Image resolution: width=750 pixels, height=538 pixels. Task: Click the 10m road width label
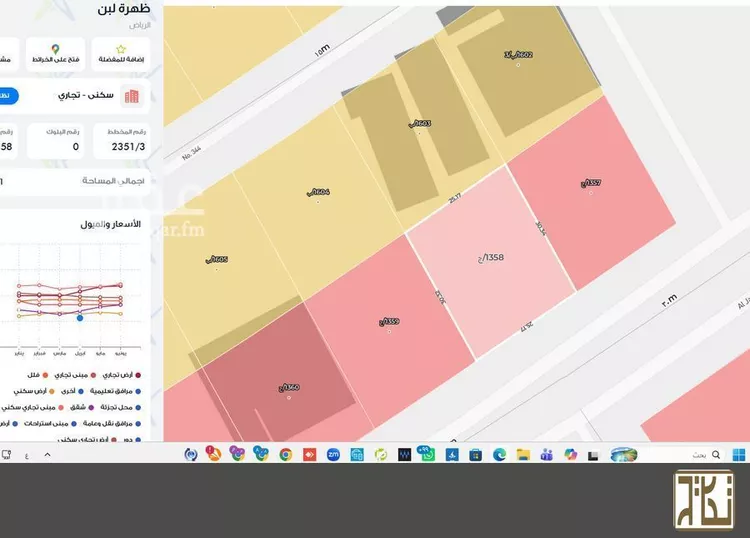[322, 51]
